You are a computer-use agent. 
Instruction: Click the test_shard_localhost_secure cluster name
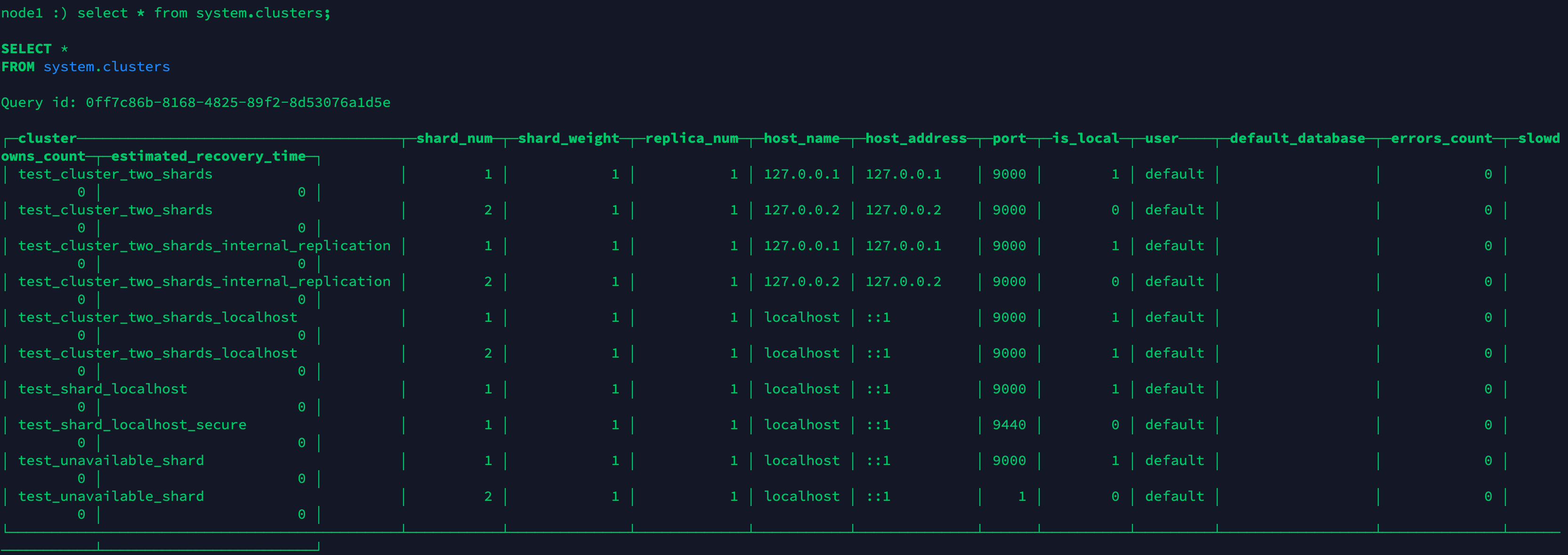(x=132, y=424)
